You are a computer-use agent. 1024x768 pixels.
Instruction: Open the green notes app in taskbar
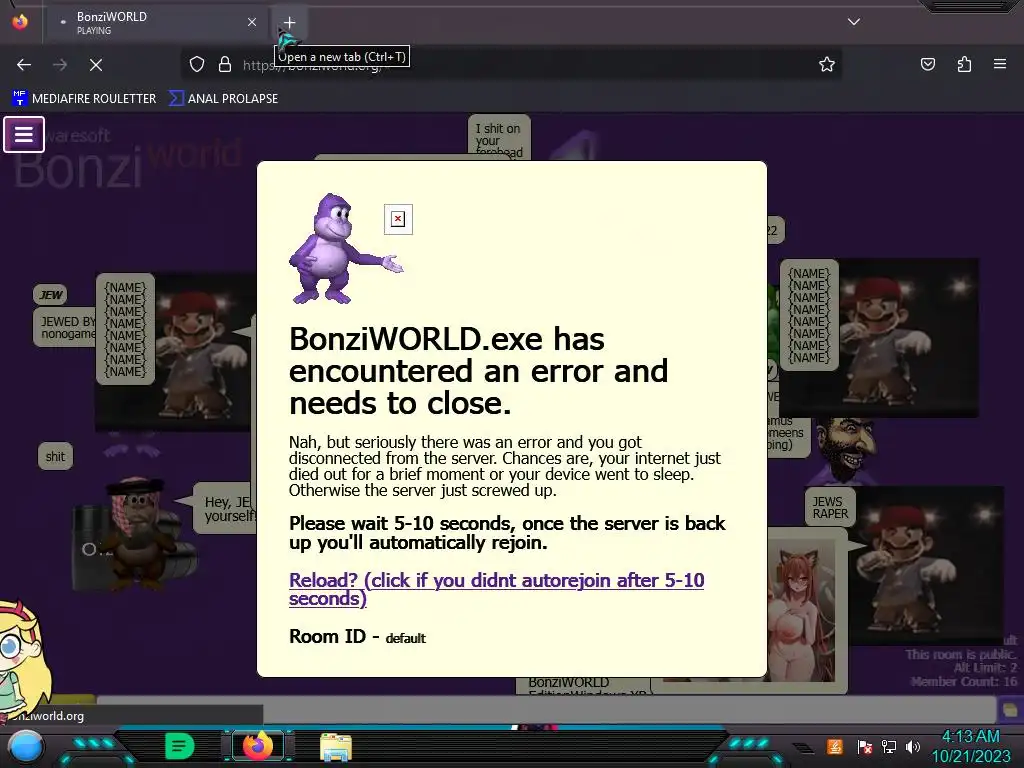tap(180, 746)
